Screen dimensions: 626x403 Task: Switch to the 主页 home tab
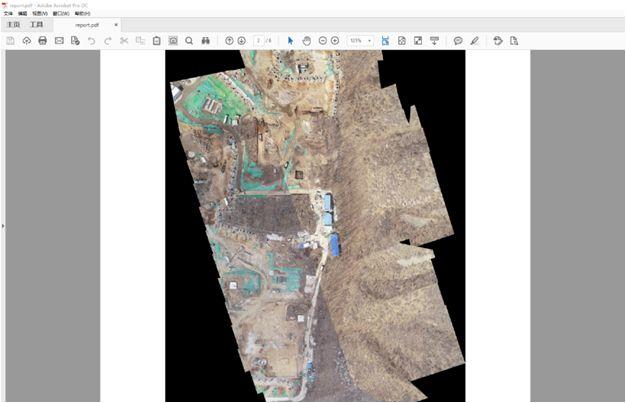(x=14, y=24)
